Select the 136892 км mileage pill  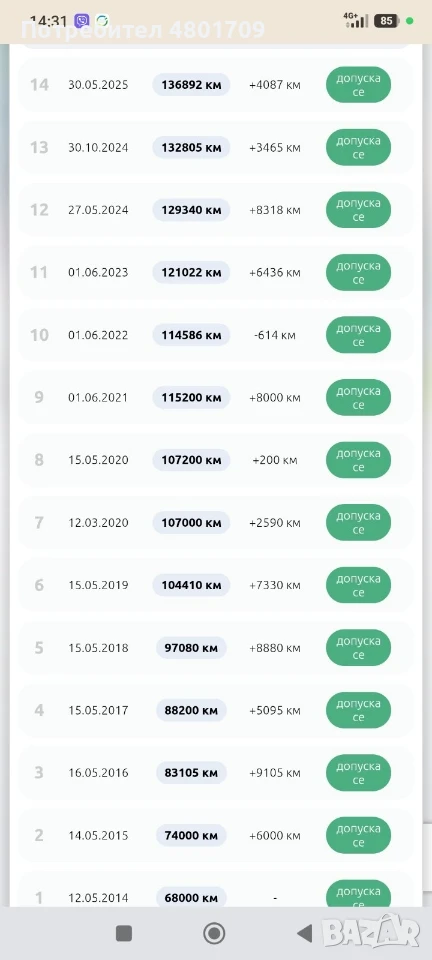click(191, 85)
